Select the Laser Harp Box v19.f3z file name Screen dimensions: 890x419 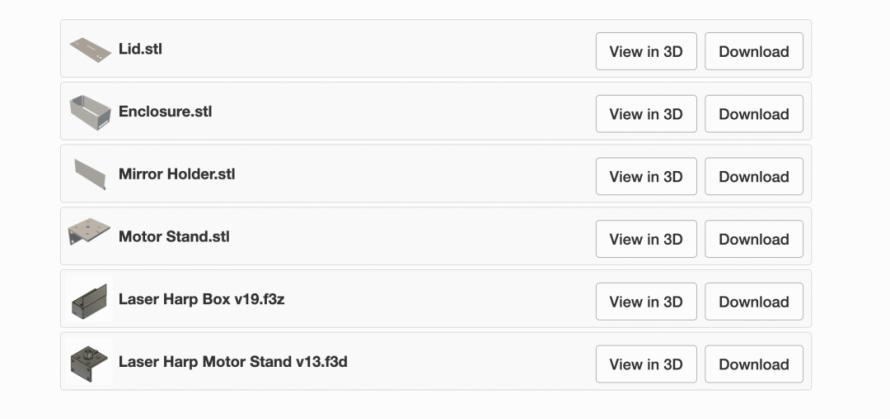[x=201, y=299]
